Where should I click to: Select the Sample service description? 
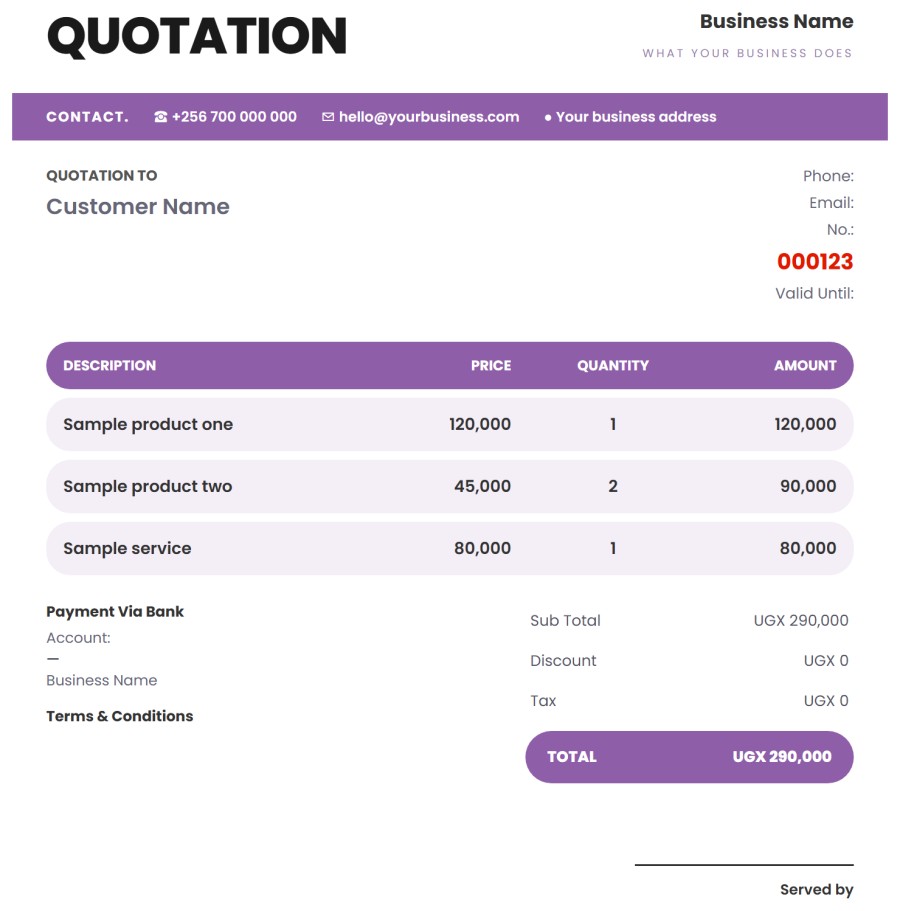point(127,548)
